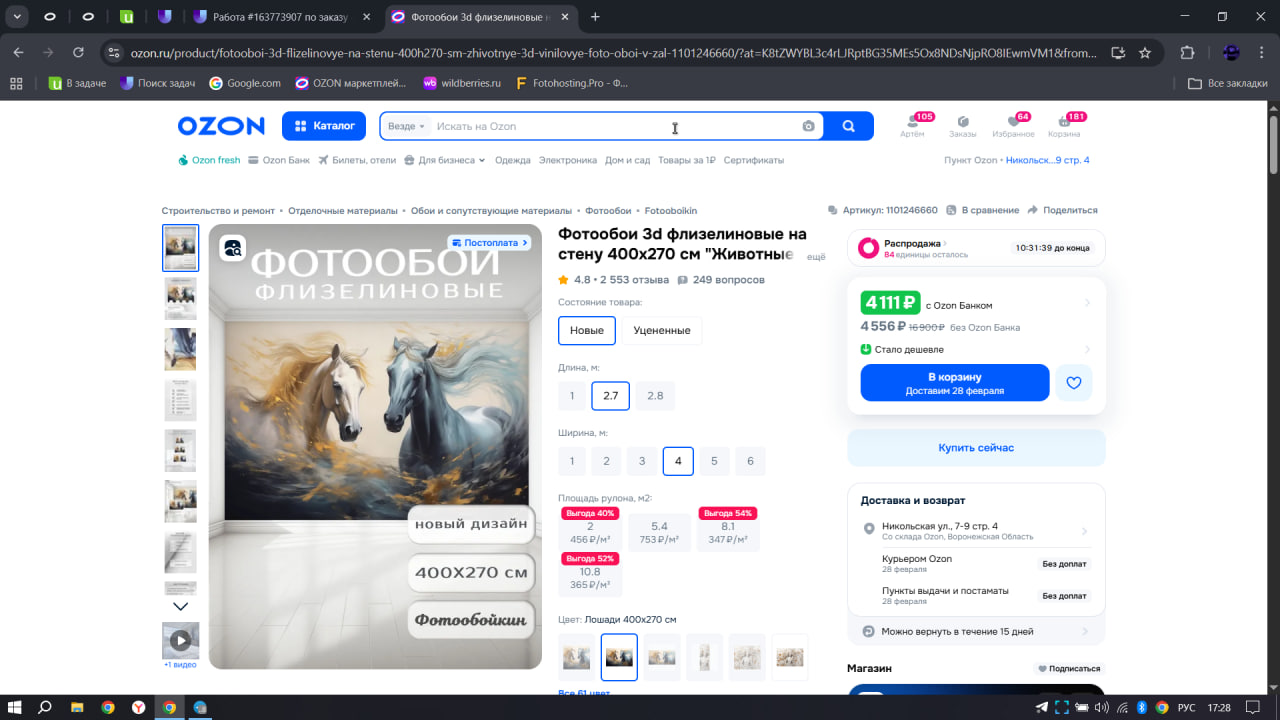This screenshot has width=1280, height=720.
Task: Open the Каталог menu button
Action: [x=324, y=126]
